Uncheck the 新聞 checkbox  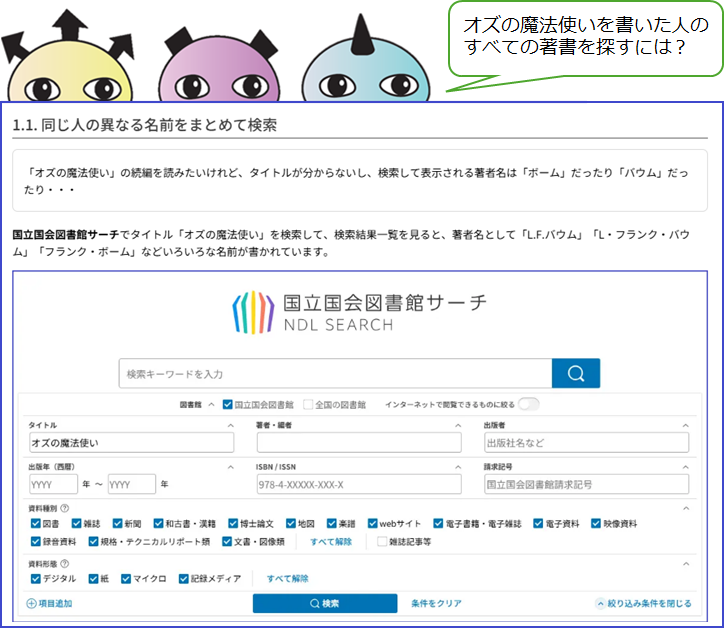tap(117, 523)
